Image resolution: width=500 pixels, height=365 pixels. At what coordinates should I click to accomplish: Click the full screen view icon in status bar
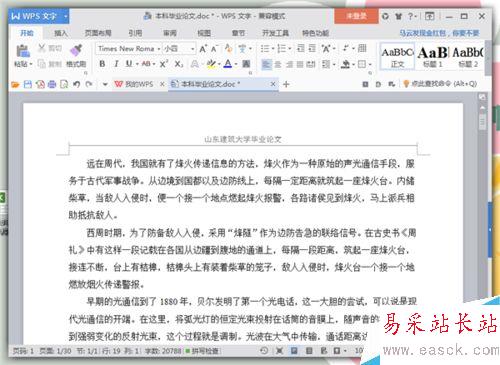(279, 351)
